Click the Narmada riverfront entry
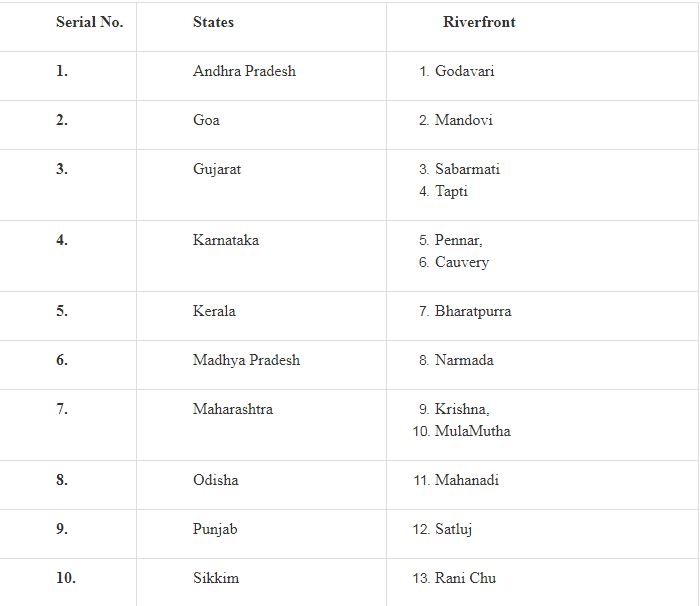Image resolution: width=700 pixels, height=606 pixels. click(x=464, y=360)
